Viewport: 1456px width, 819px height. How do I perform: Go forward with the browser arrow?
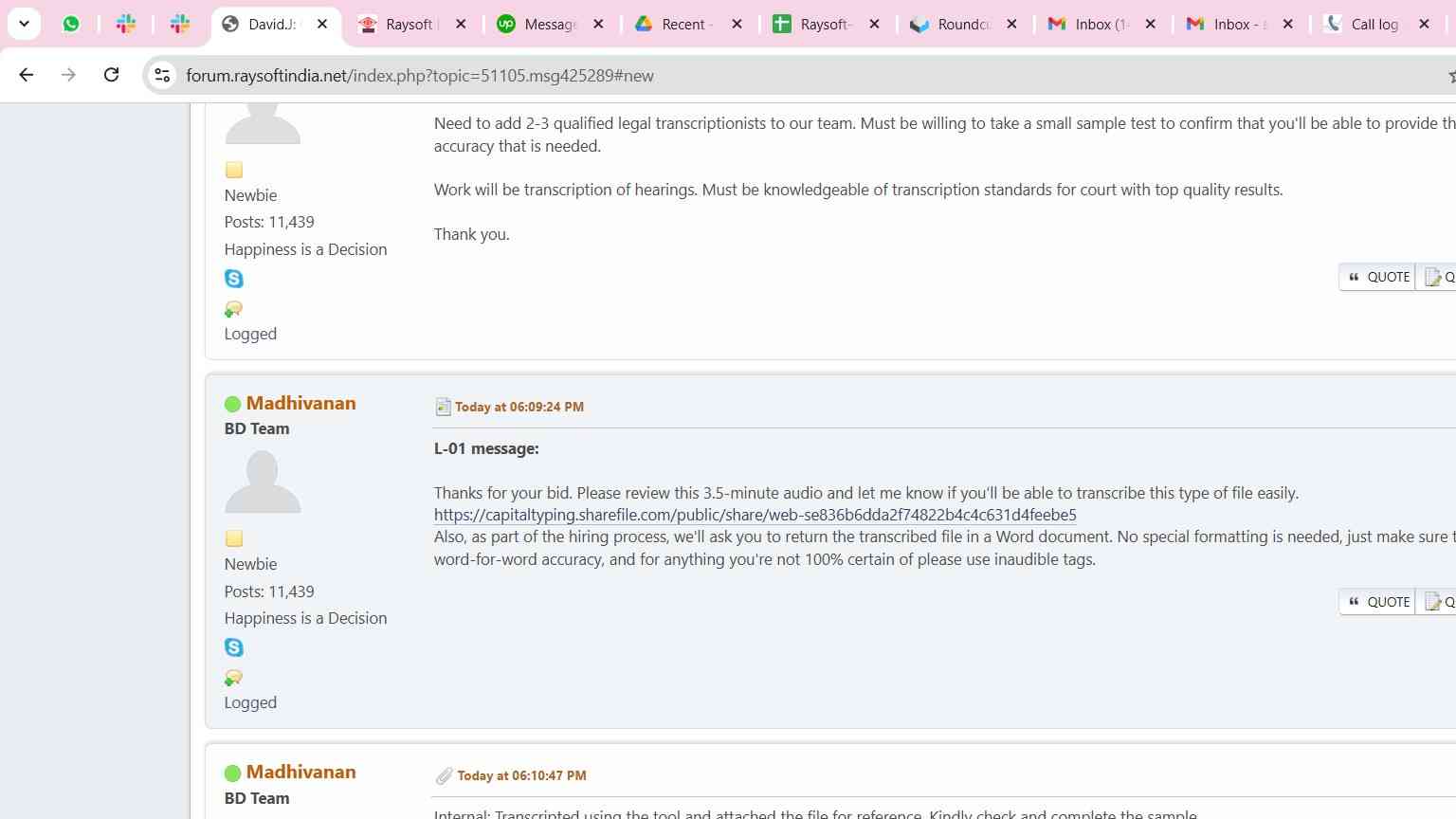click(x=68, y=75)
